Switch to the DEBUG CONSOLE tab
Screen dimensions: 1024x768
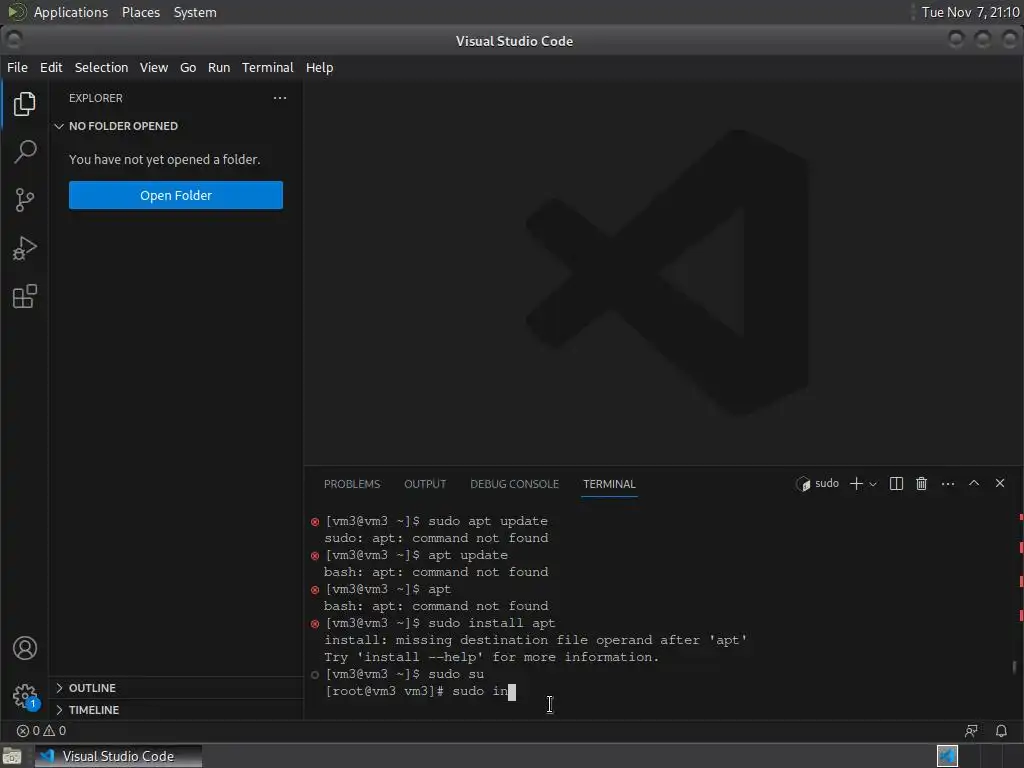click(515, 484)
